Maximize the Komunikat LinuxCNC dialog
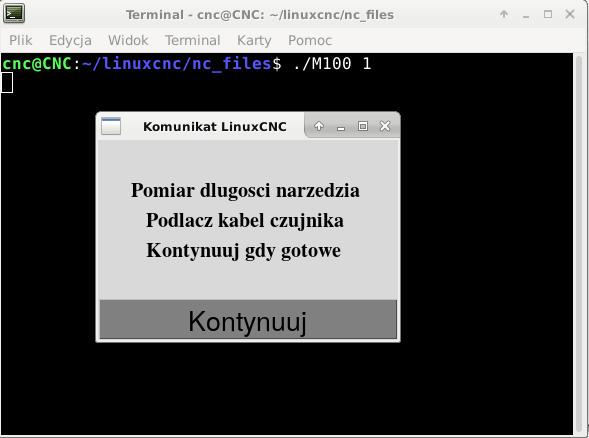This screenshot has width=589, height=438. coord(362,126)
